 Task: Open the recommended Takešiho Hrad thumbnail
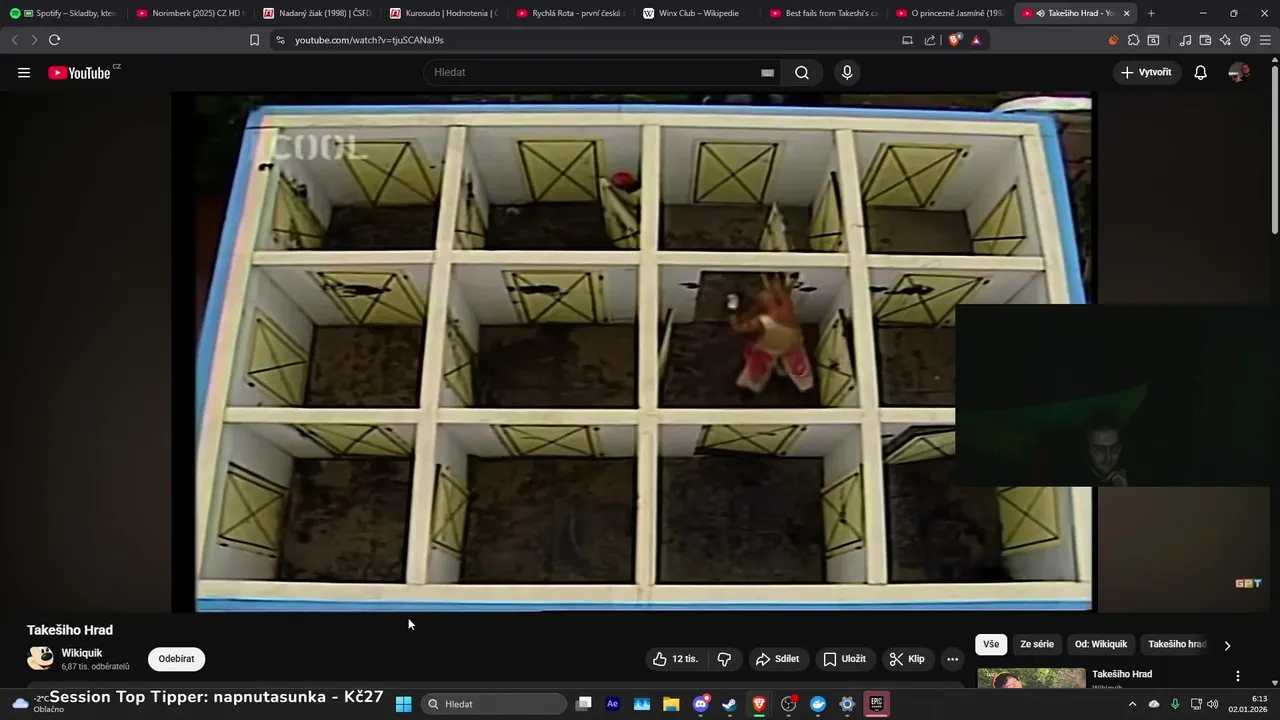tap(1031, 678)
